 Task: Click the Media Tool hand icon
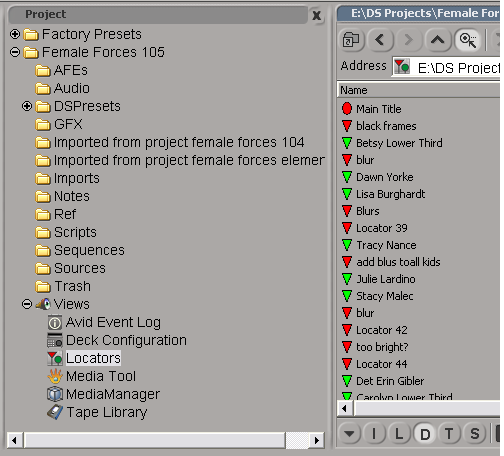pyautogui.click(x=55, y=376)
